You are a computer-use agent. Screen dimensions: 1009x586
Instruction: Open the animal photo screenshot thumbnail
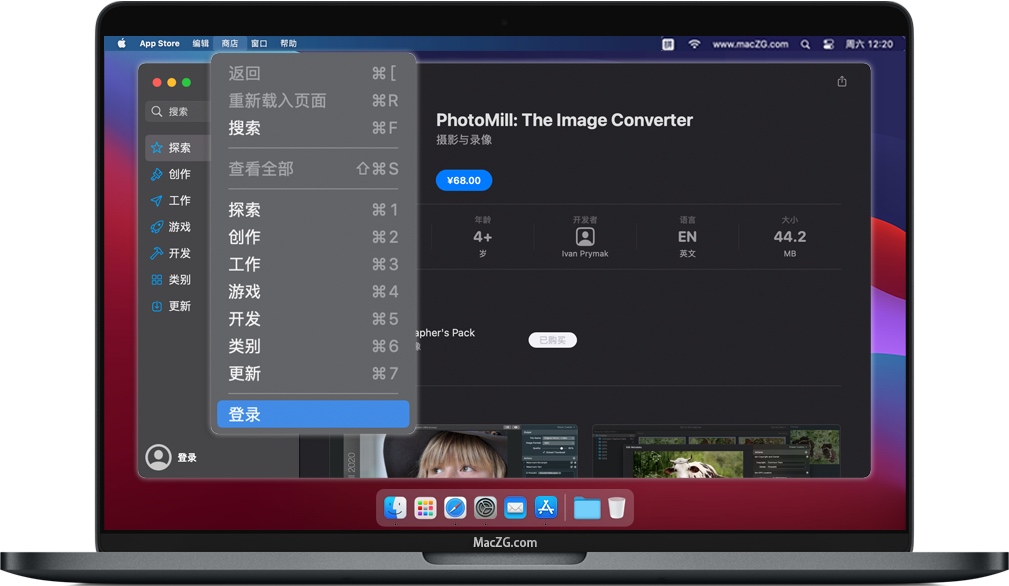pyautogui.click(x=716, y=451)
